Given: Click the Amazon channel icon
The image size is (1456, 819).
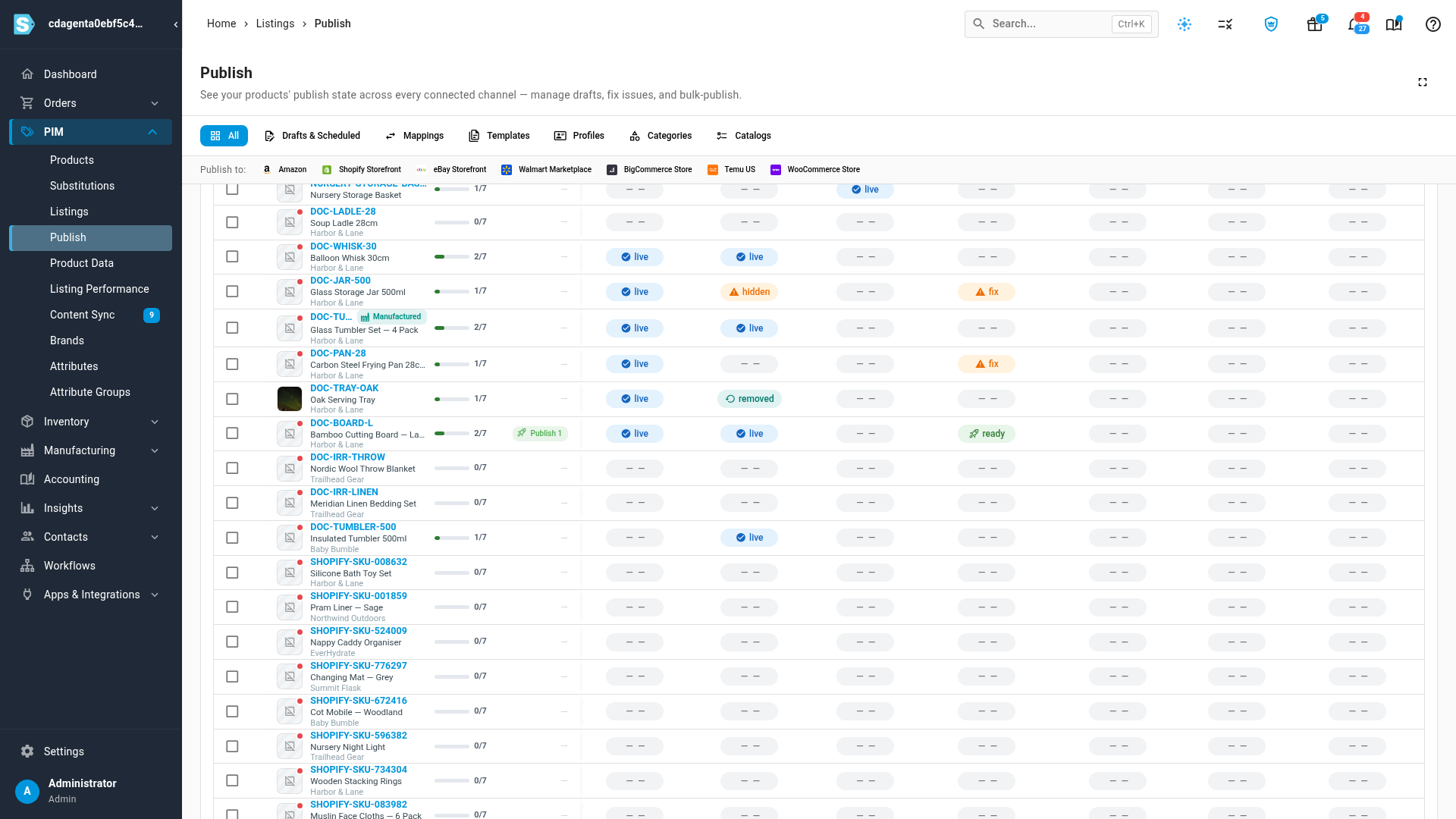Looking at the screenshot, I should tap(267, 170).
